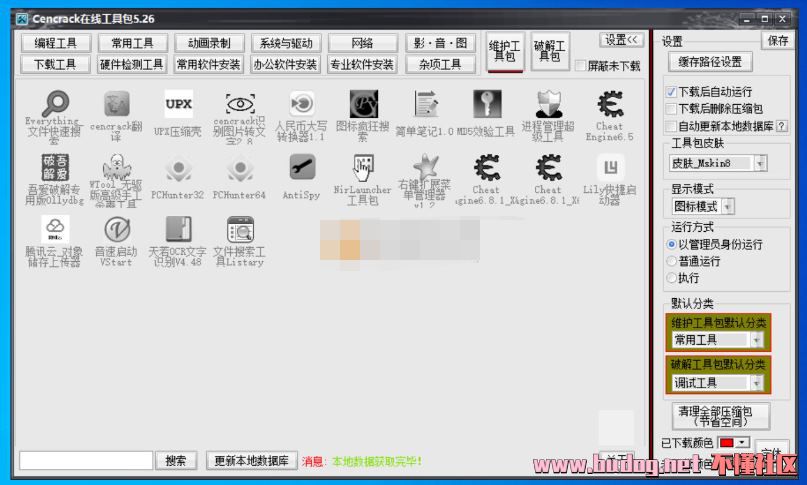Click 清理全部压缩包 button

coord(721,415)
